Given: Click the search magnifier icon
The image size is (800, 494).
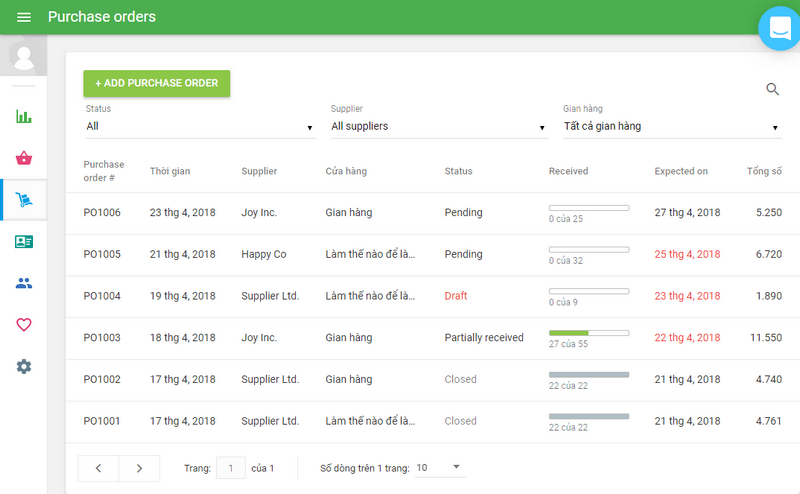Looking at the screenshot, I should 772,89.
